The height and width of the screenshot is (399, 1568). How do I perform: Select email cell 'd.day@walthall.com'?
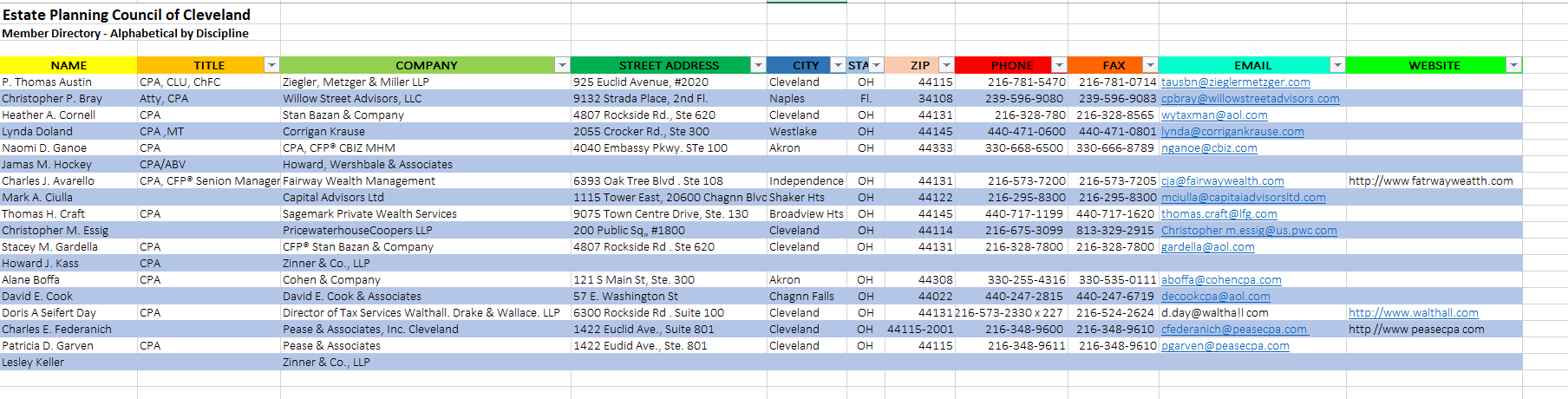[1252, 313]
